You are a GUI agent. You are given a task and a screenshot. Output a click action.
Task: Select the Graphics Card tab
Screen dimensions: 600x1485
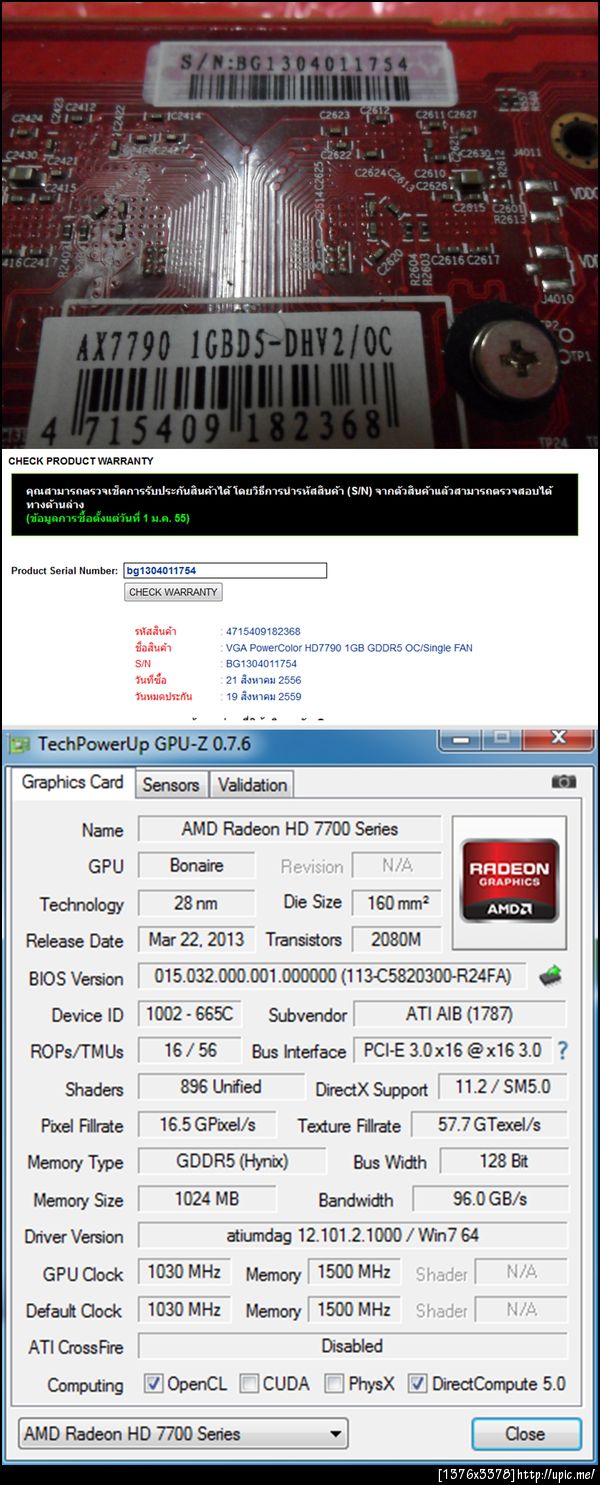pyautogui.click(x=72, y=783)
